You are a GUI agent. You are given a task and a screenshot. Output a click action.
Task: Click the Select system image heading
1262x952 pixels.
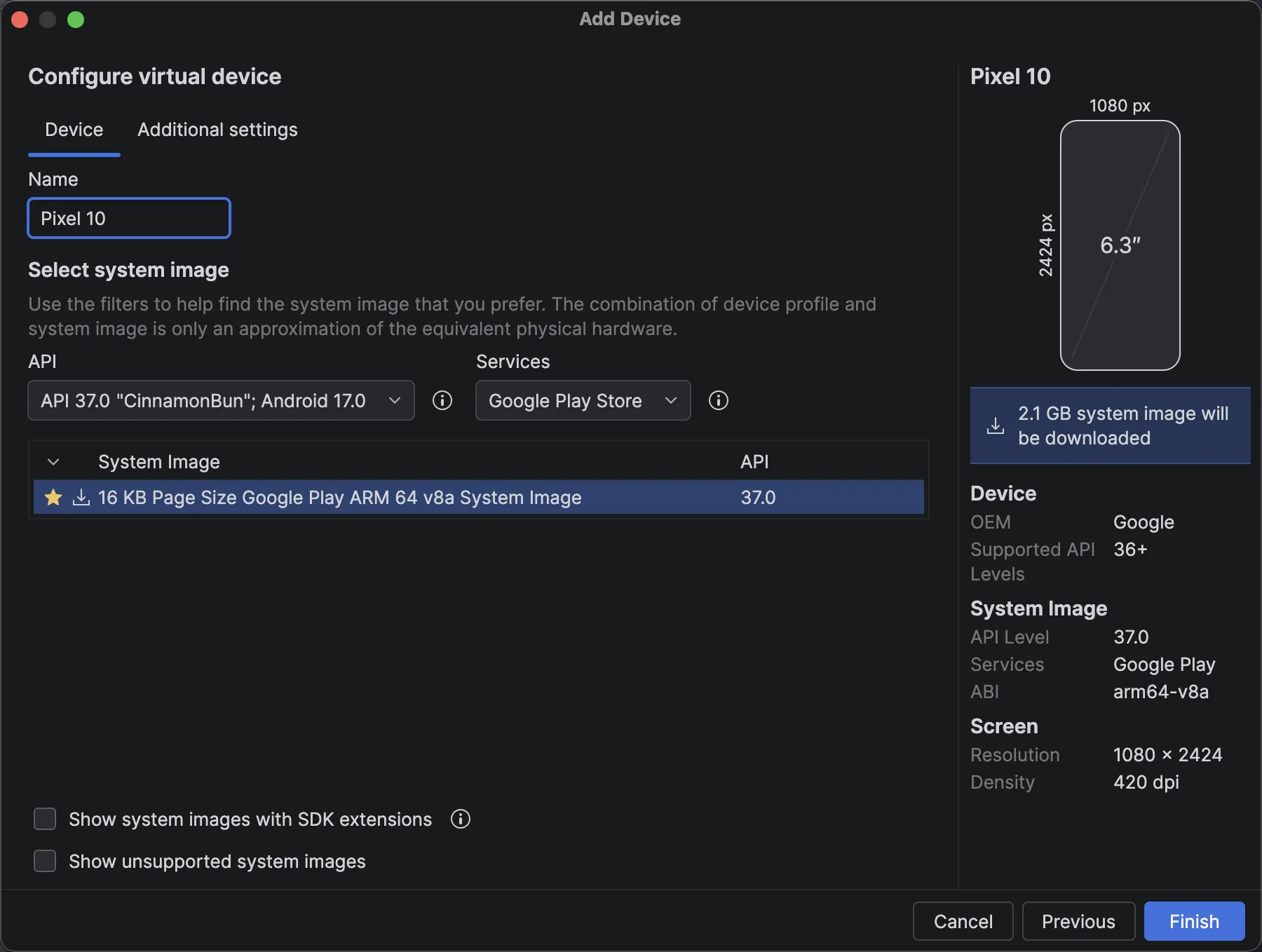(x=128, y=270)
